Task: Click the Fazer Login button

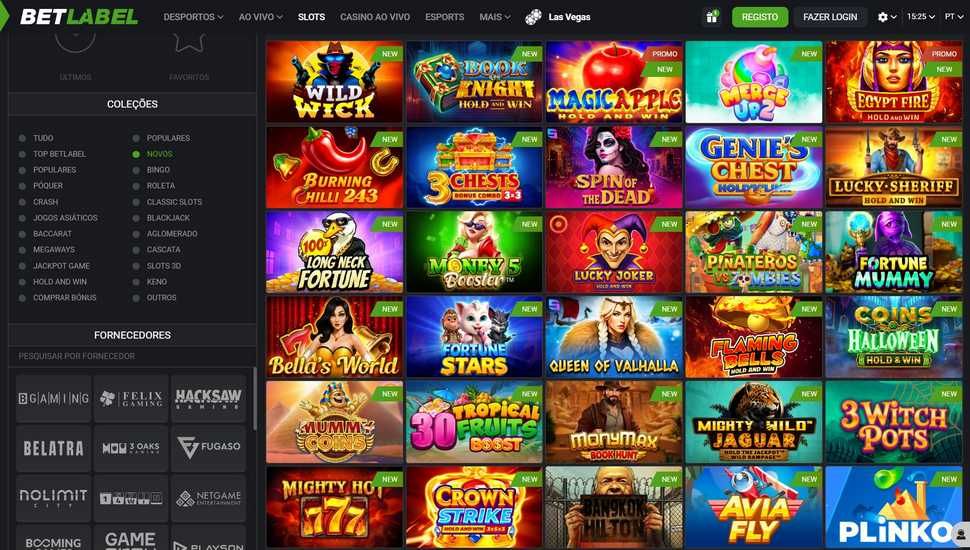Action: tap(830, 17)
